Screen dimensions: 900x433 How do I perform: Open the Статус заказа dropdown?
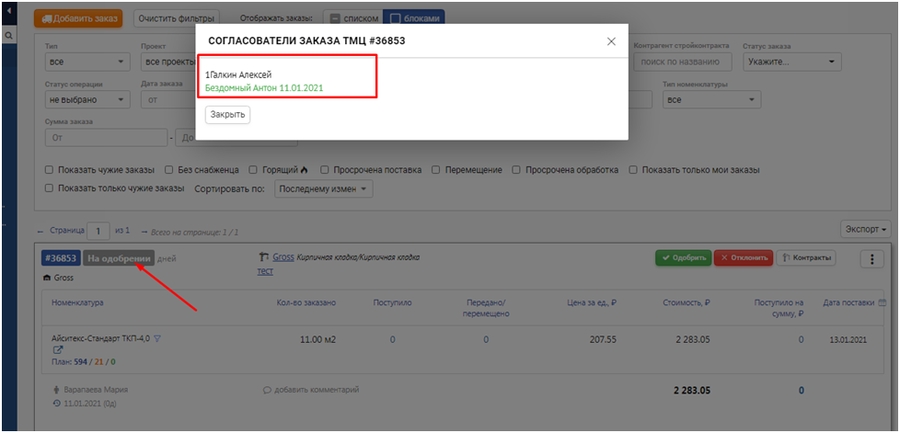792,62
